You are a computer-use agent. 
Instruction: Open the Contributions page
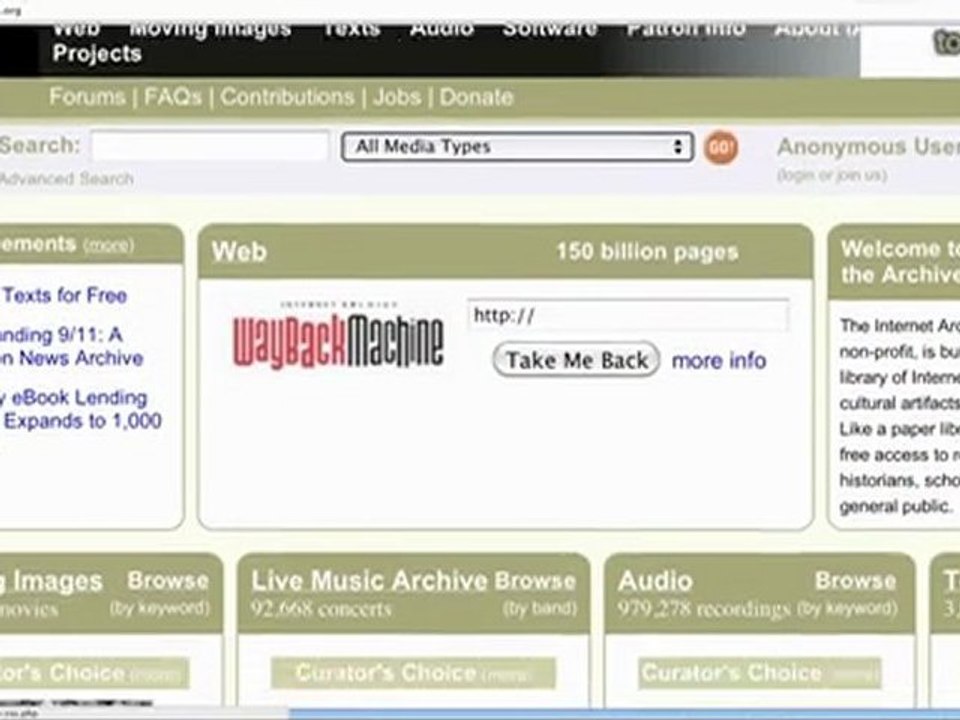pos(287,97)
